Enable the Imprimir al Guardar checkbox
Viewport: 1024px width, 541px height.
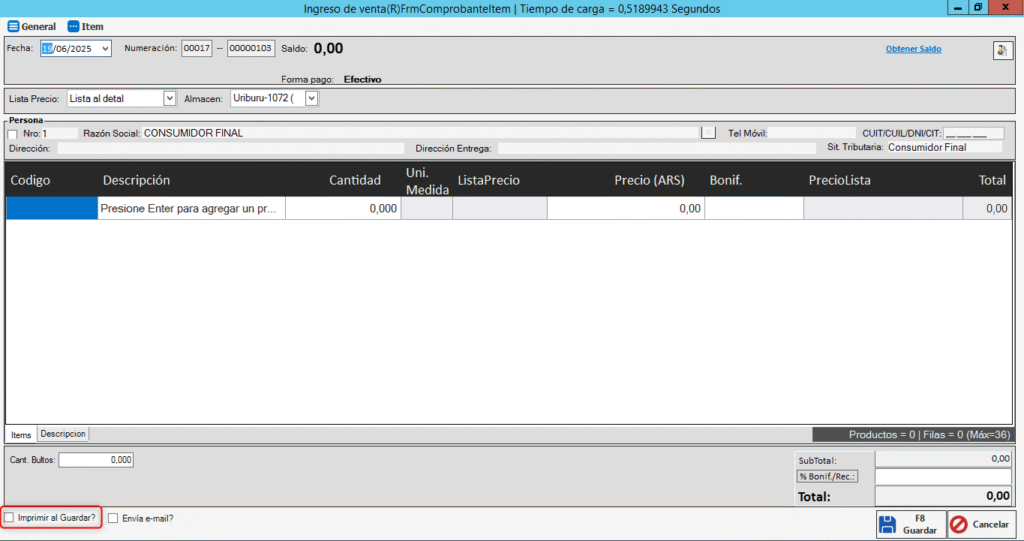10,518
